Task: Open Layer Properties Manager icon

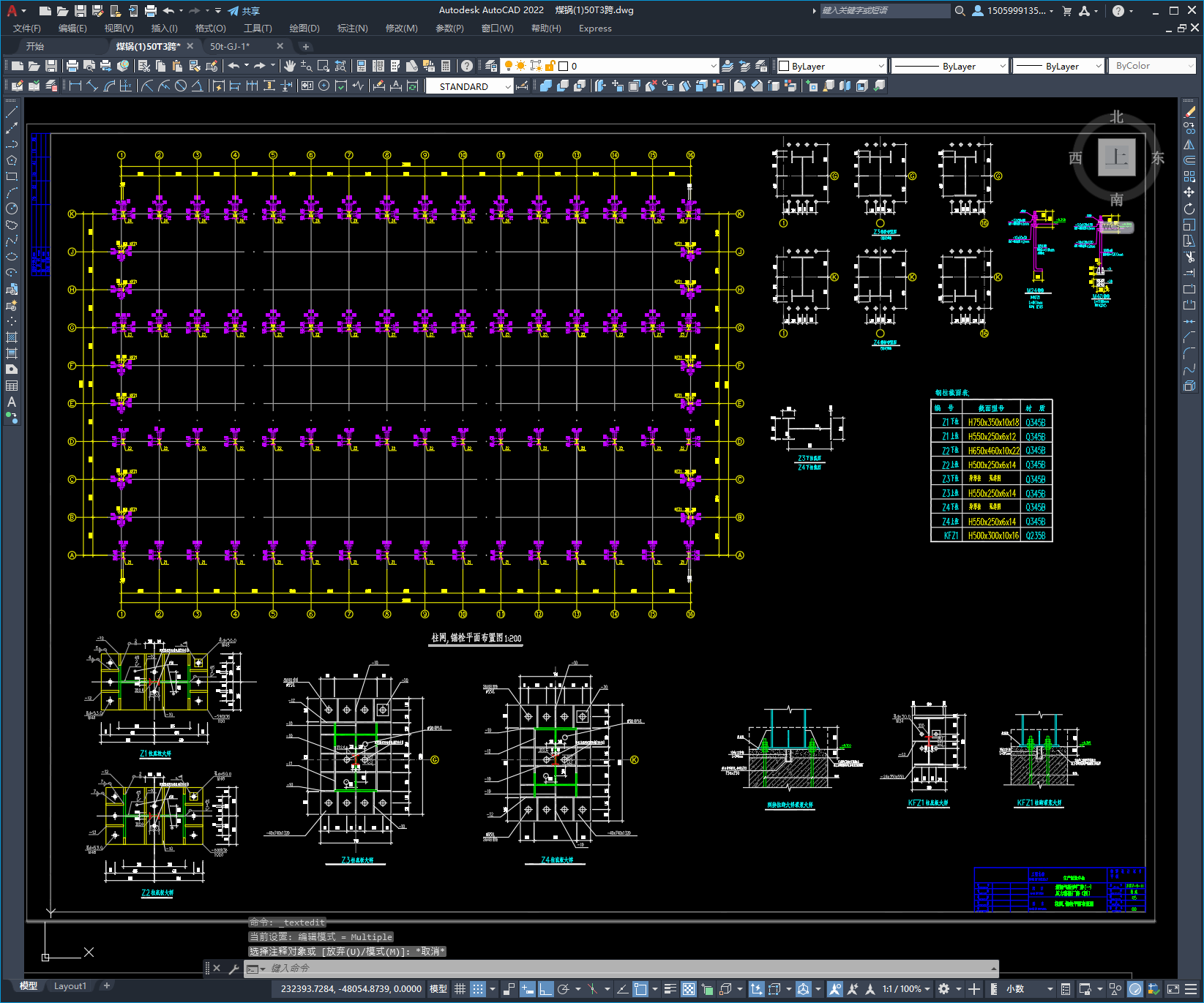Action: point(491,66)
